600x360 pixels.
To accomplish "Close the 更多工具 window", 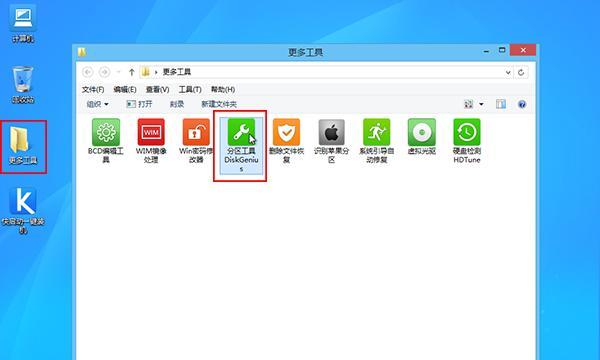I will (x=523, y=50).
